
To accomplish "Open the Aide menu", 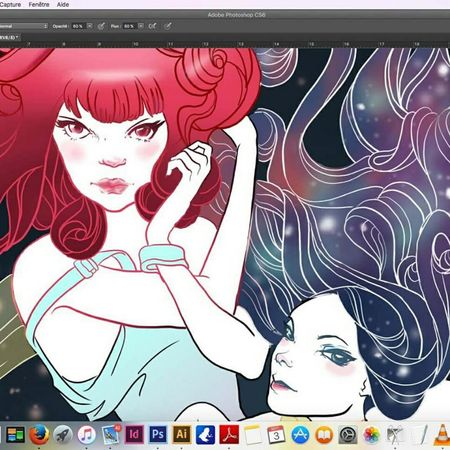I will (63, 4).
